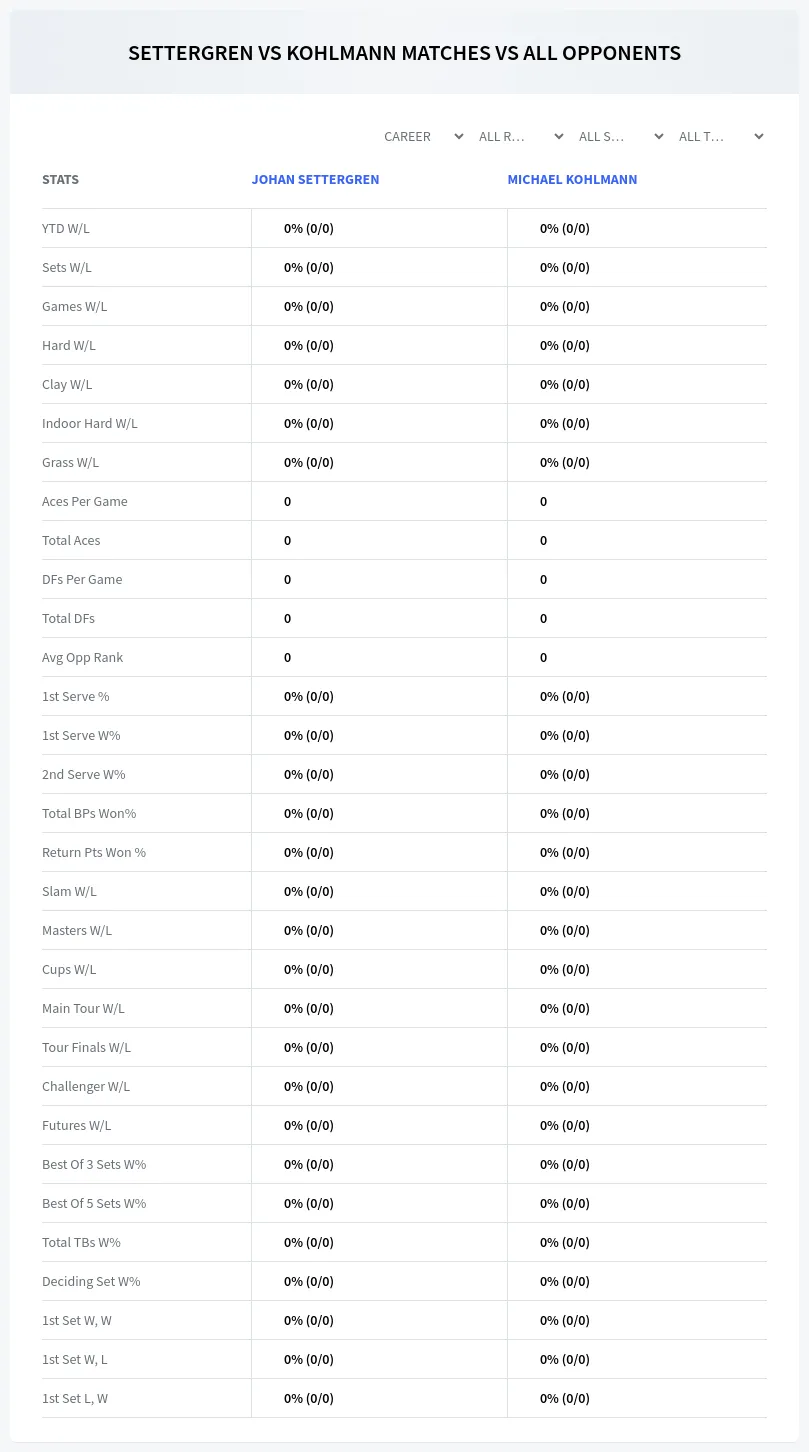Open the ALL S... surfaces dropdown
The height and width of the screenshot is (1452, 809).
click(x=621, y=136)
